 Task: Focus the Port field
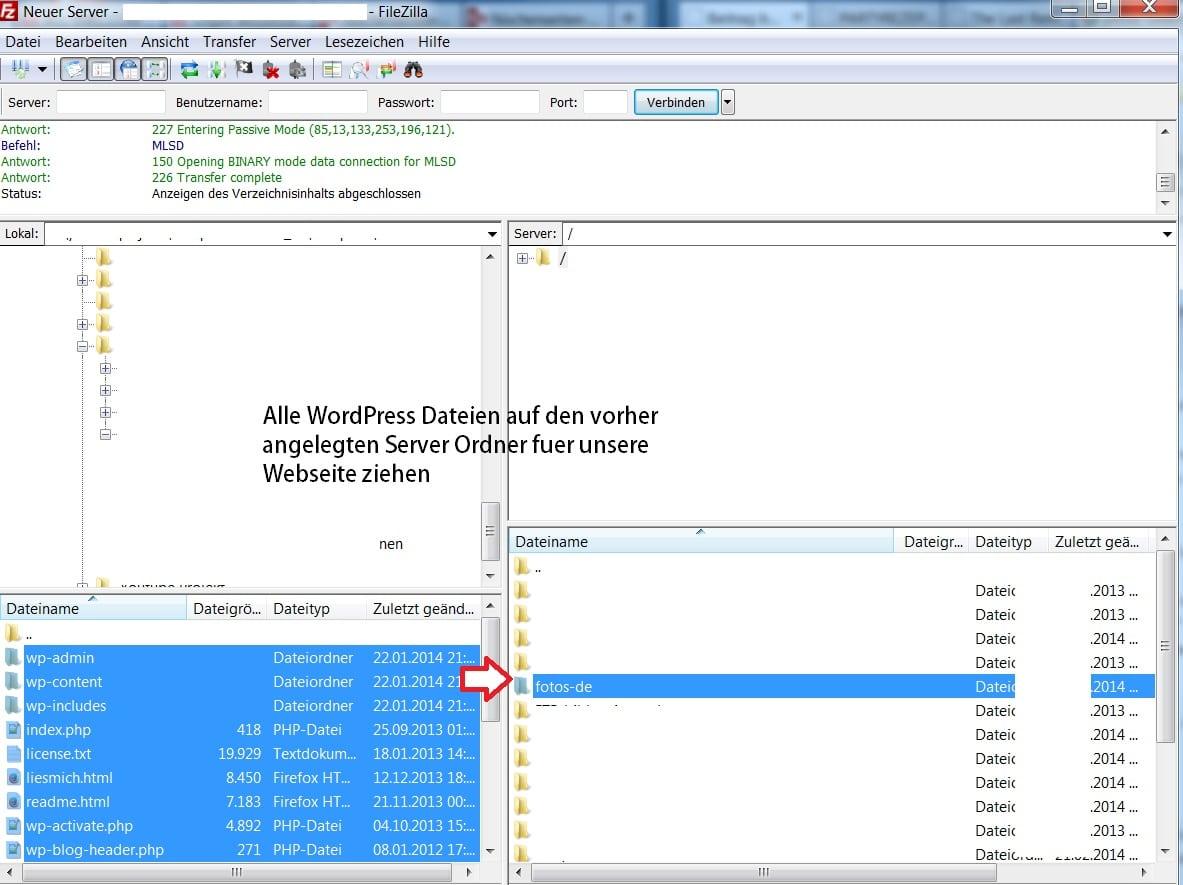coord(605,102)
